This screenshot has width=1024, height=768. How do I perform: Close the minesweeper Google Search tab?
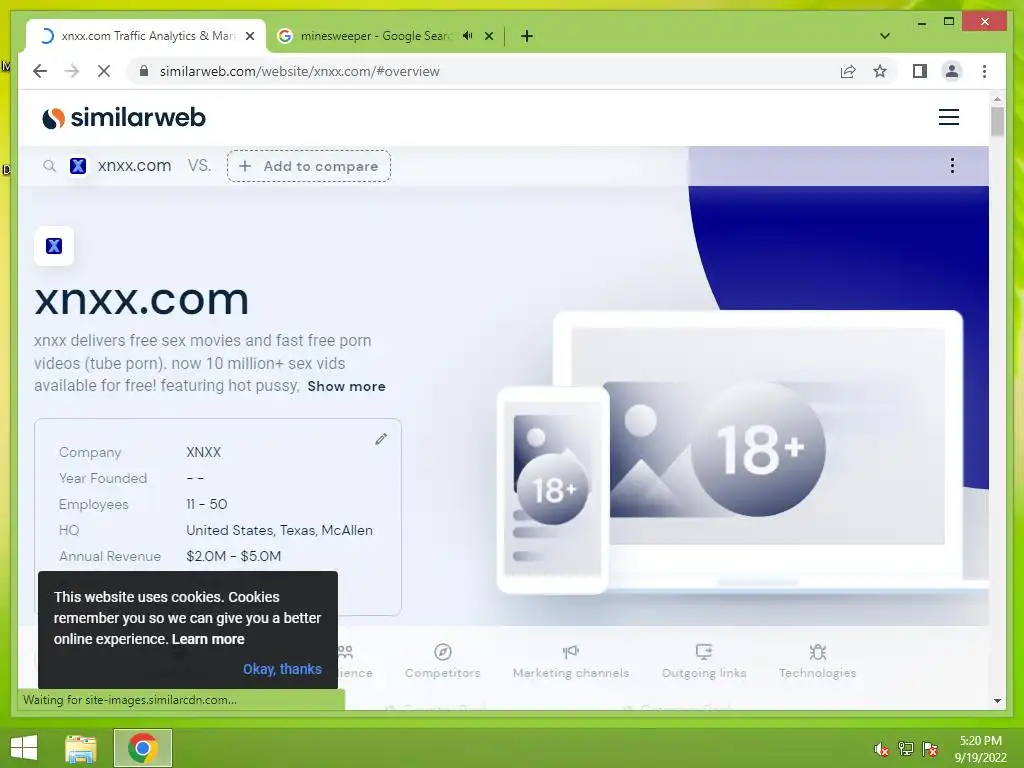tap(488, 36)
